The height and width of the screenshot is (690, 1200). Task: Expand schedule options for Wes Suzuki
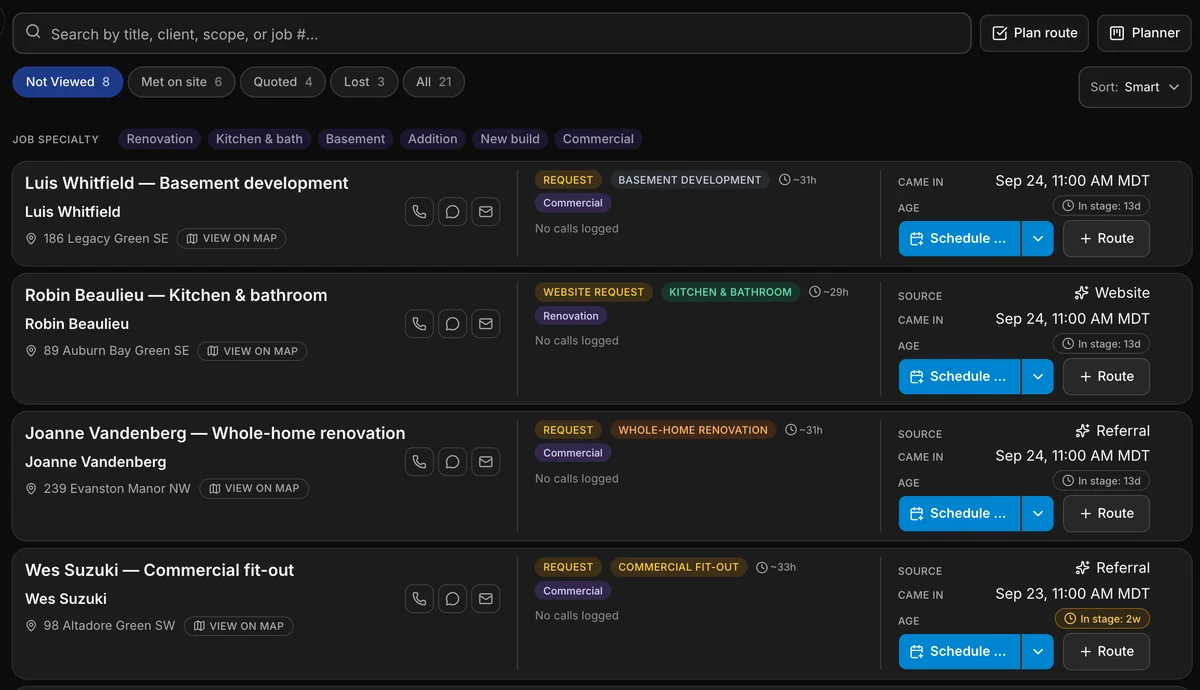coord(1037,652)
